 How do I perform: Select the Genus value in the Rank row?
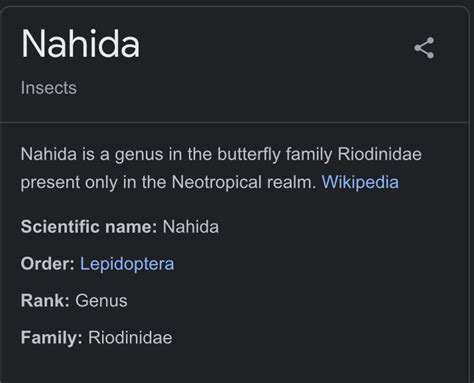pos(101,301)
